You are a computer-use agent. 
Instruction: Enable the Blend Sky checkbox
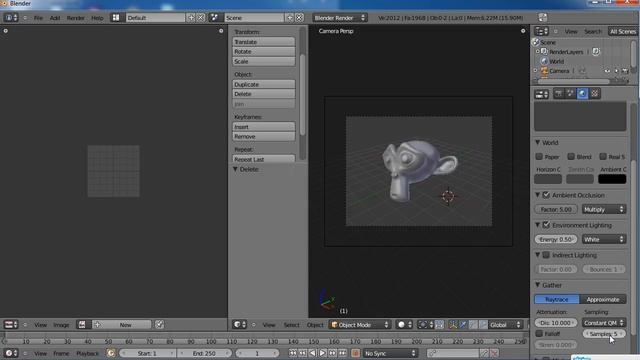click(571, 157)
